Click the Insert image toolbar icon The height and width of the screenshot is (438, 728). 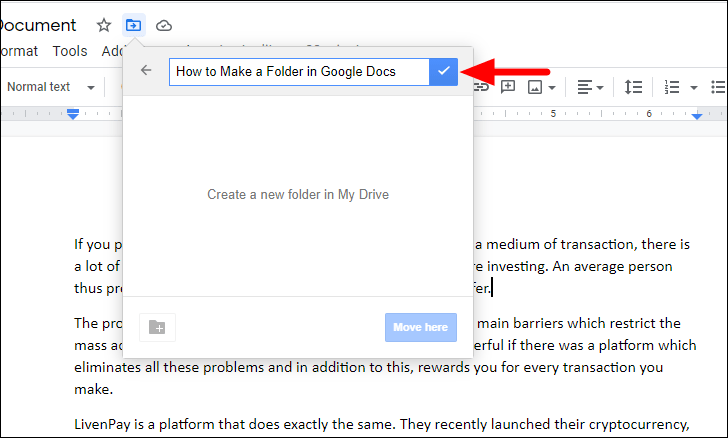tap(535, 87)
